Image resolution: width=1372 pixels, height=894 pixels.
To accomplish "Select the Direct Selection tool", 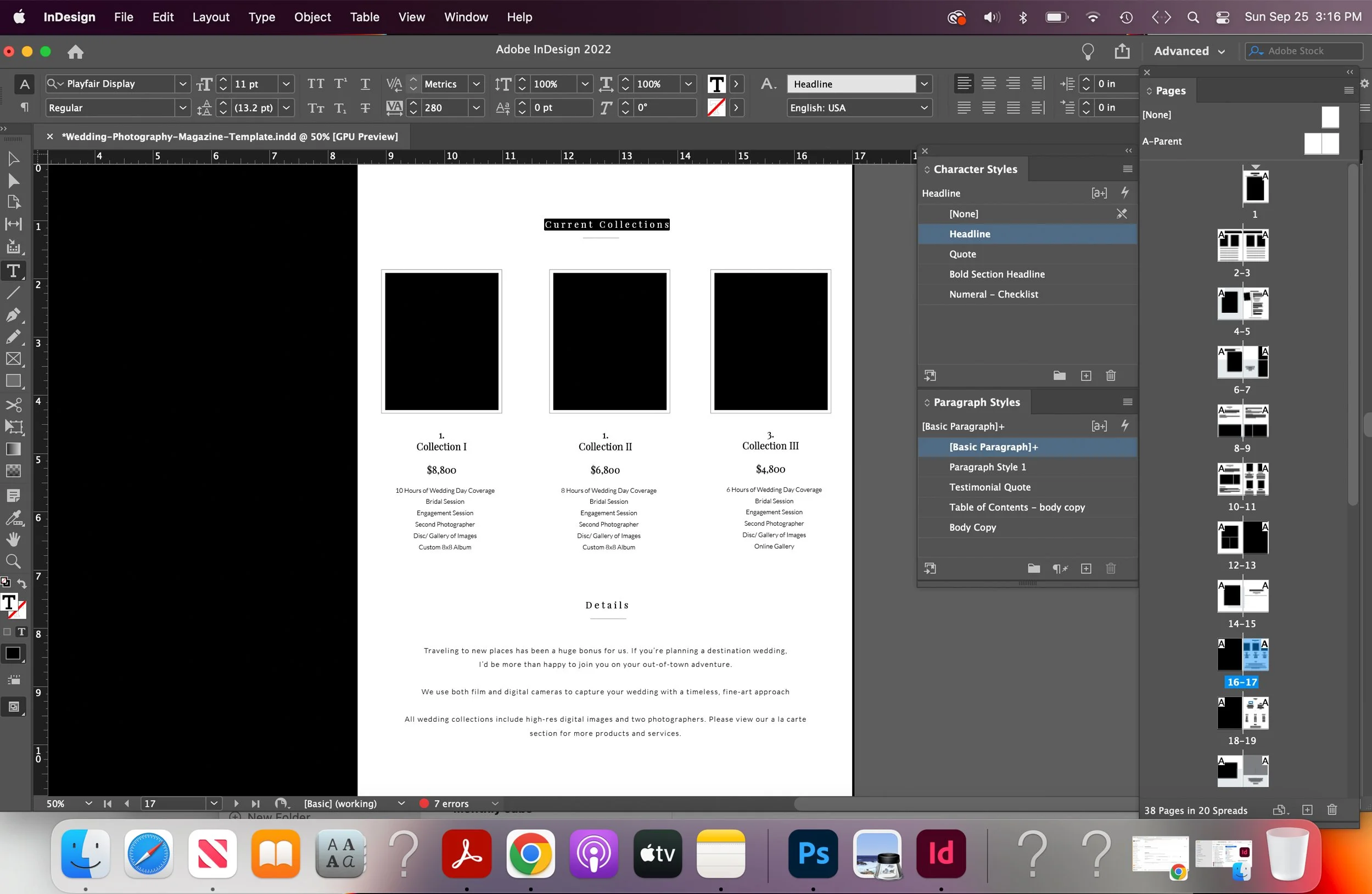I will click(x=13, y=182).
